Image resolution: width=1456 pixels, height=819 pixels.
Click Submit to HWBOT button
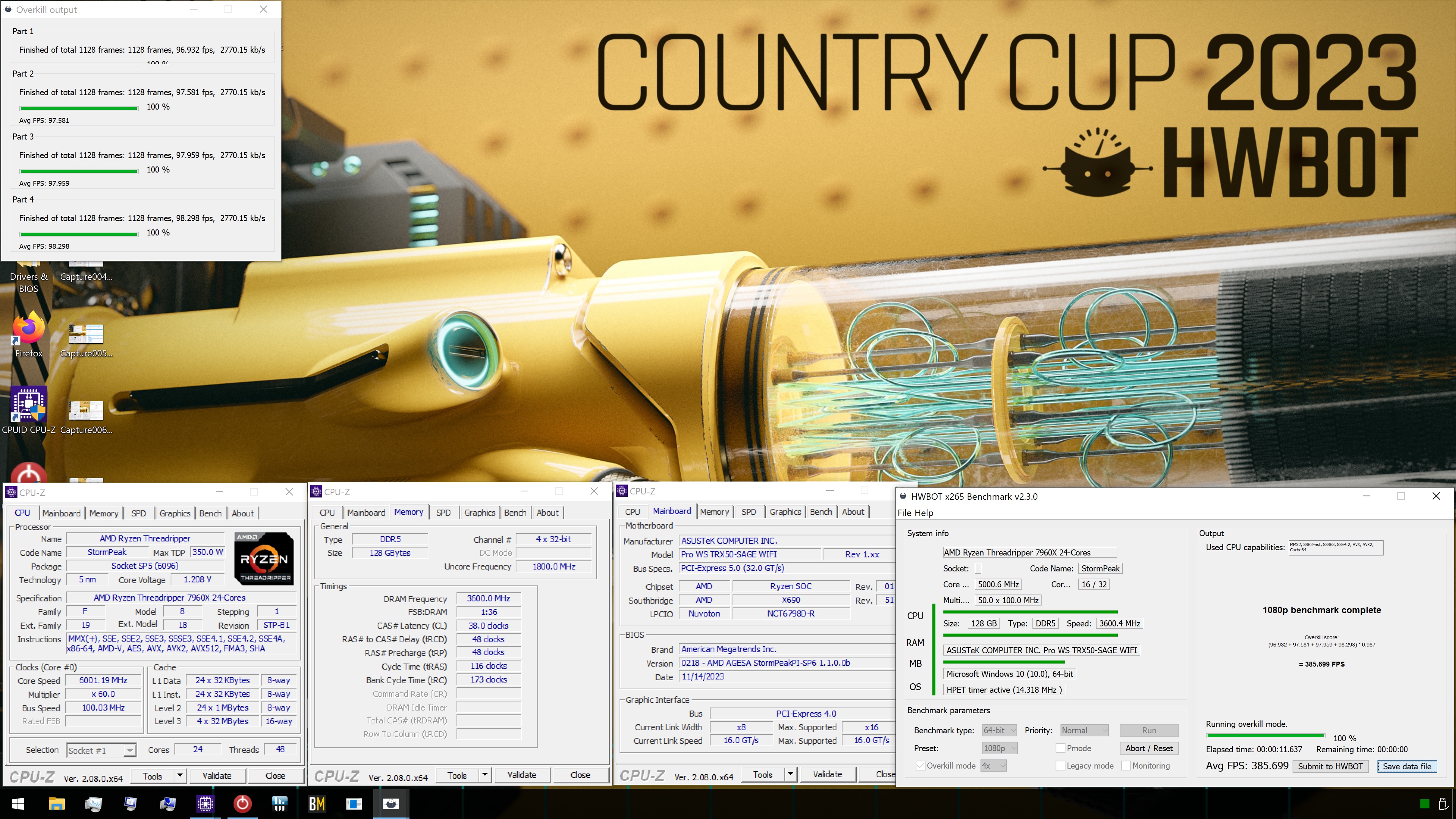click(x=1330, y=766)
